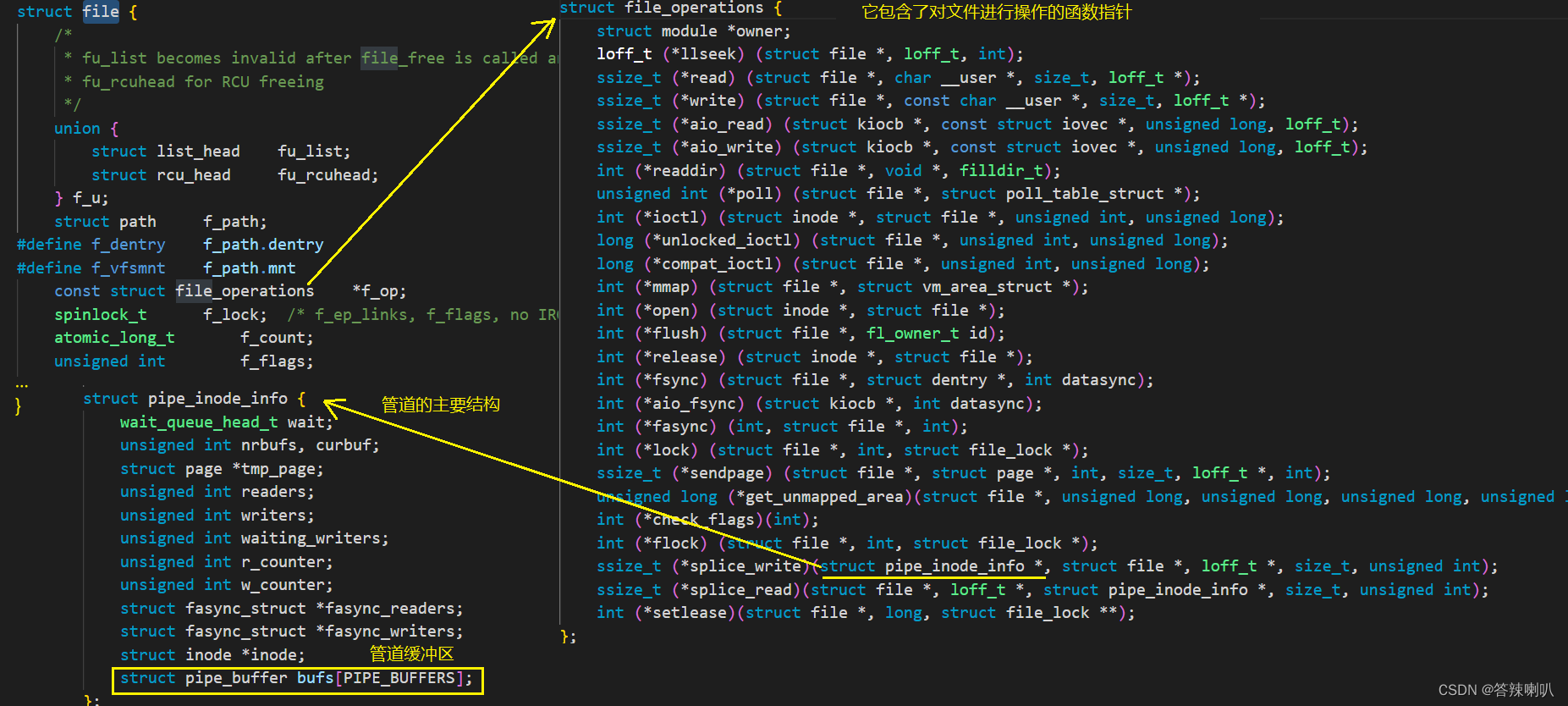This screenshot has width=1568, height=706.
Task: Select the 'union {' line
Action: tap(86, 129)
